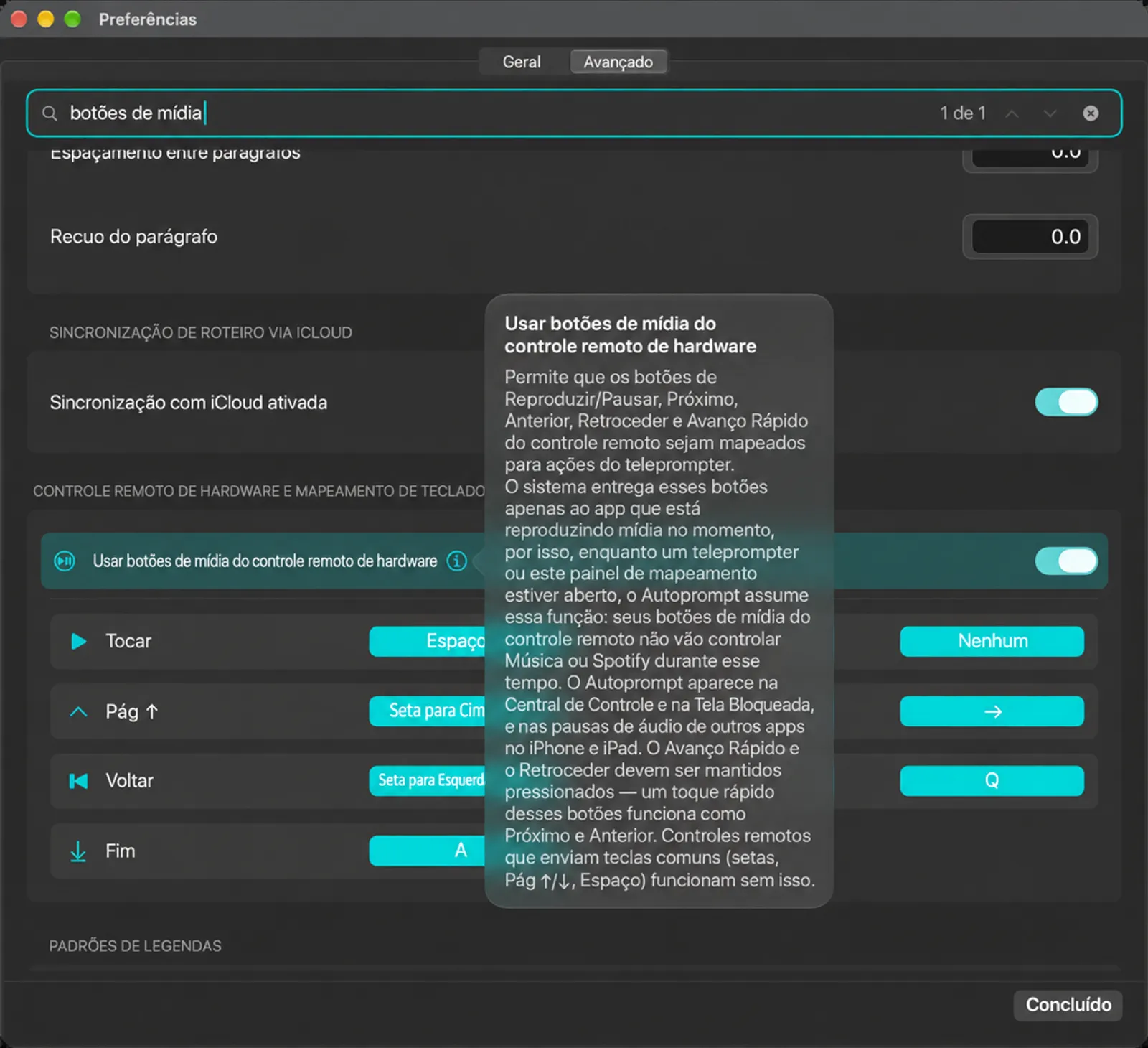Click the Concluído button

click(x=1068, y=1004)
